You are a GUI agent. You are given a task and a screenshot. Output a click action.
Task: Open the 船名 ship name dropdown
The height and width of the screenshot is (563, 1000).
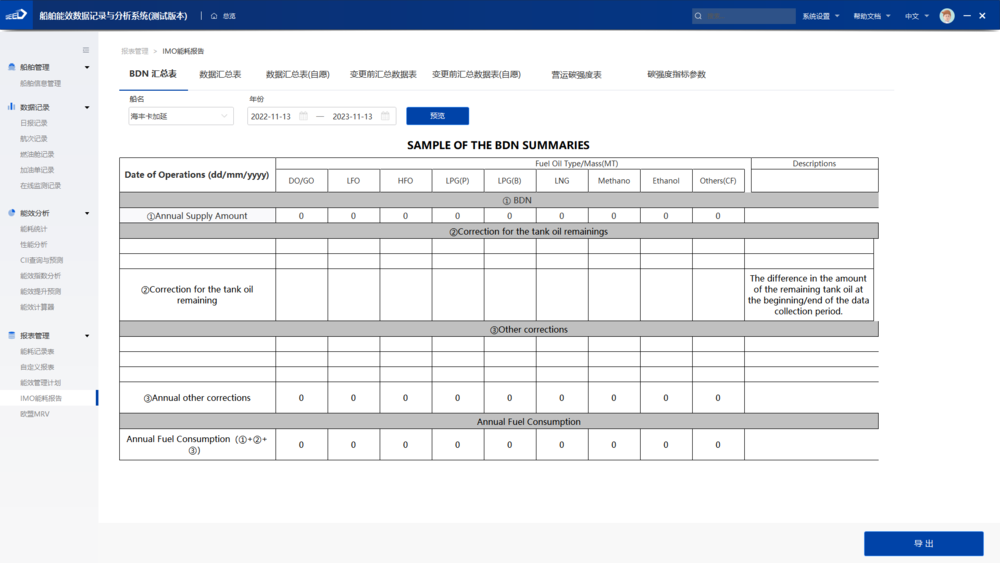click(x=181, y=116)
